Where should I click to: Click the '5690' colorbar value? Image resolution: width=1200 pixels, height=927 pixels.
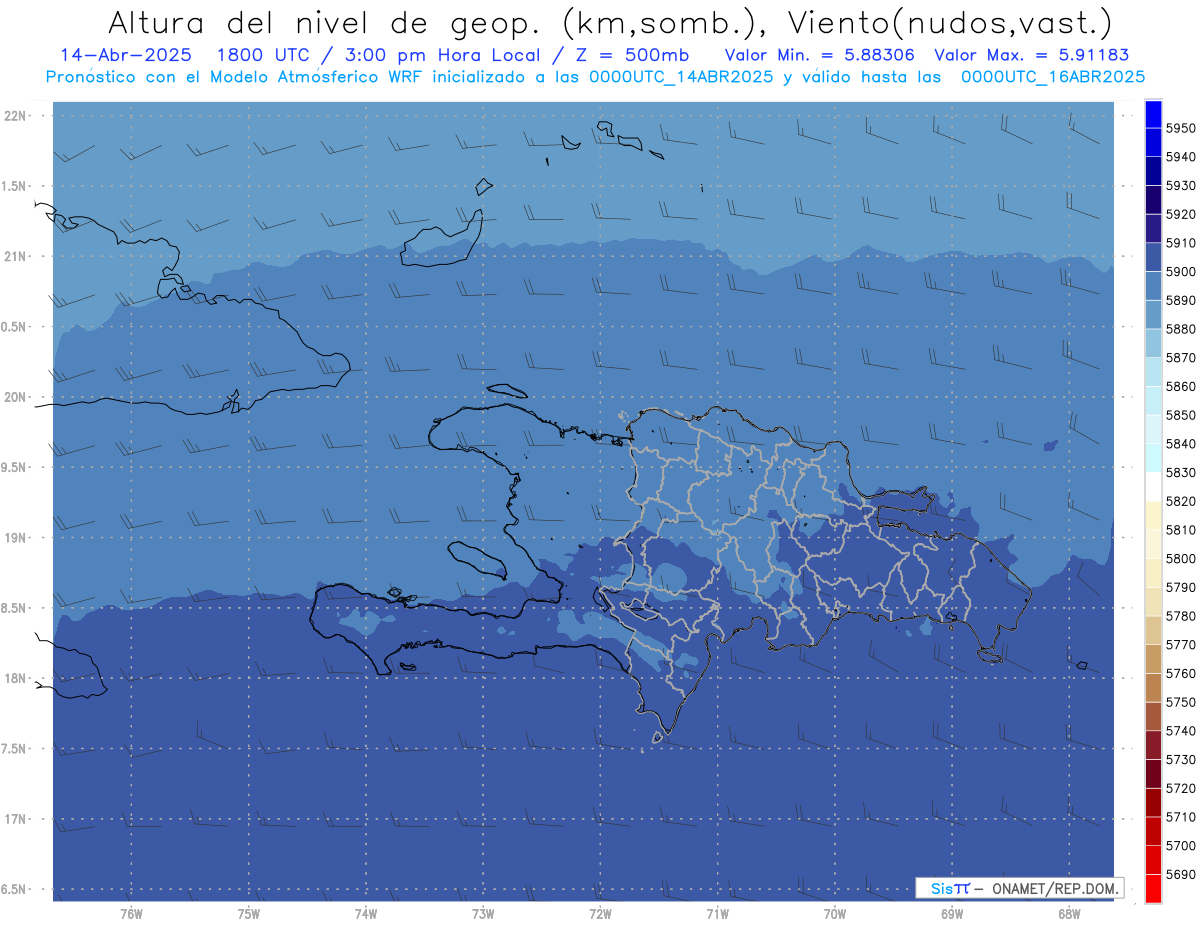(1181, 874)
